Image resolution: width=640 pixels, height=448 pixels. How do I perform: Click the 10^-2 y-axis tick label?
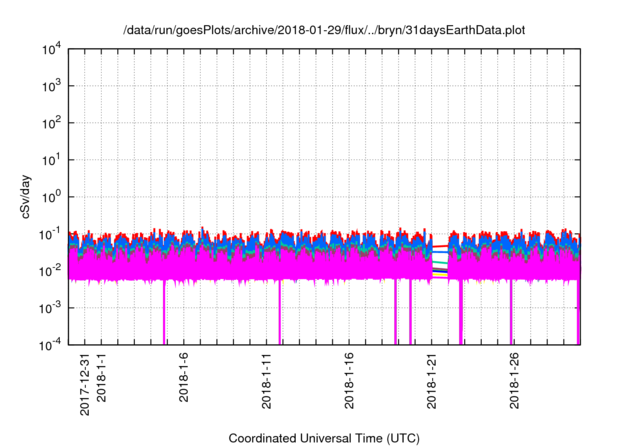click(x=51, y=272)
